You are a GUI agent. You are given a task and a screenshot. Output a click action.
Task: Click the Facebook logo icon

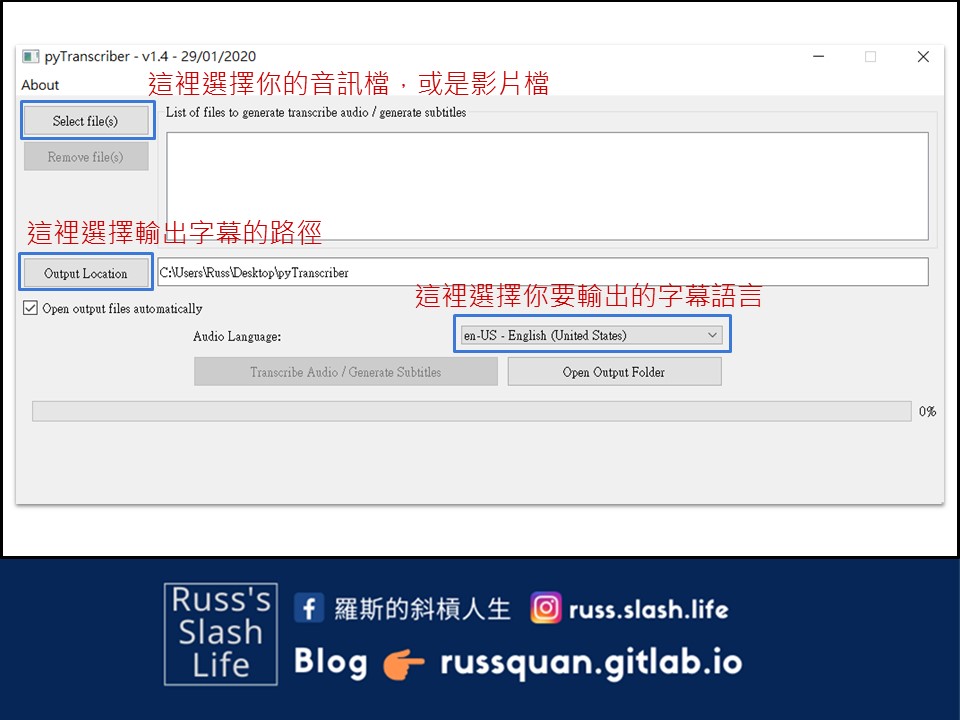(x=309, y=608)
